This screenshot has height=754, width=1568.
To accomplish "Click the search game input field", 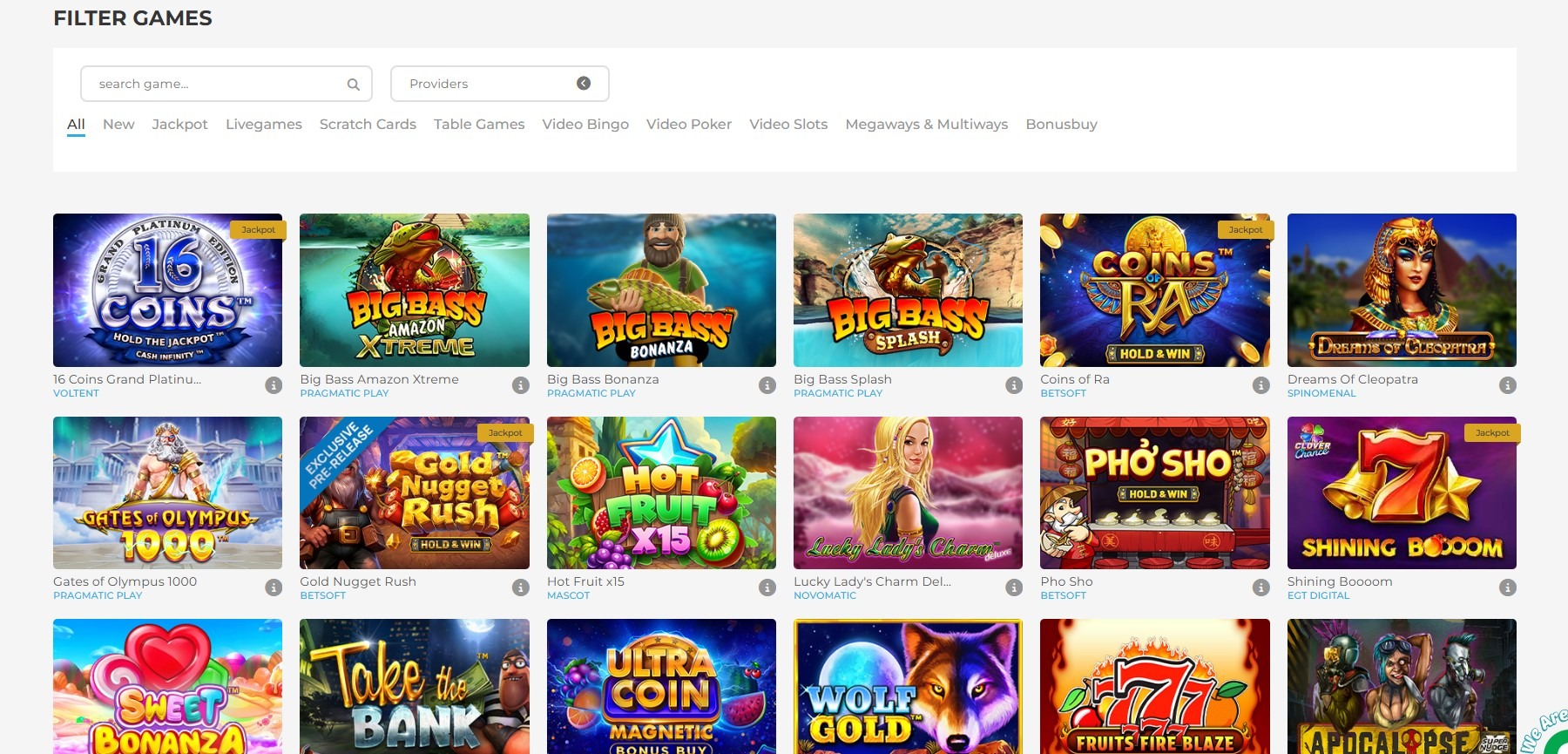I will 226,84.
